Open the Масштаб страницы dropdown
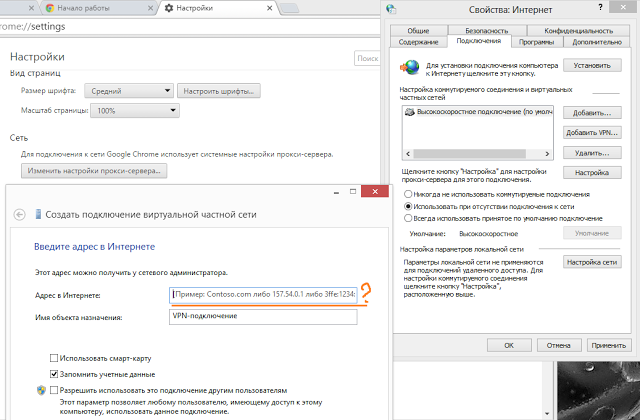The height and width of the screenshot is (420, 640). [x=135, y=110]
